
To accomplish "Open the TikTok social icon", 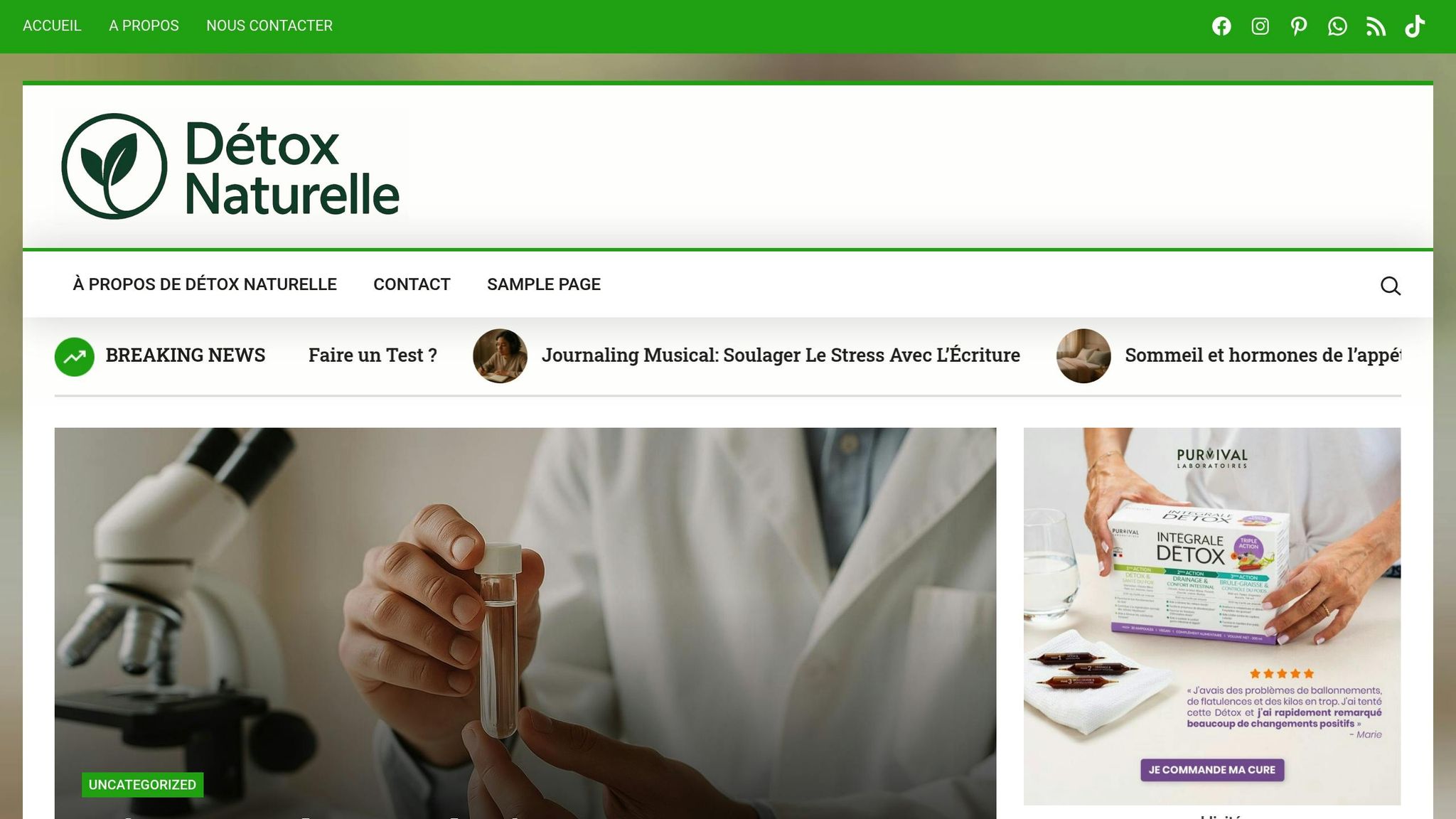I will point(1415,26).
